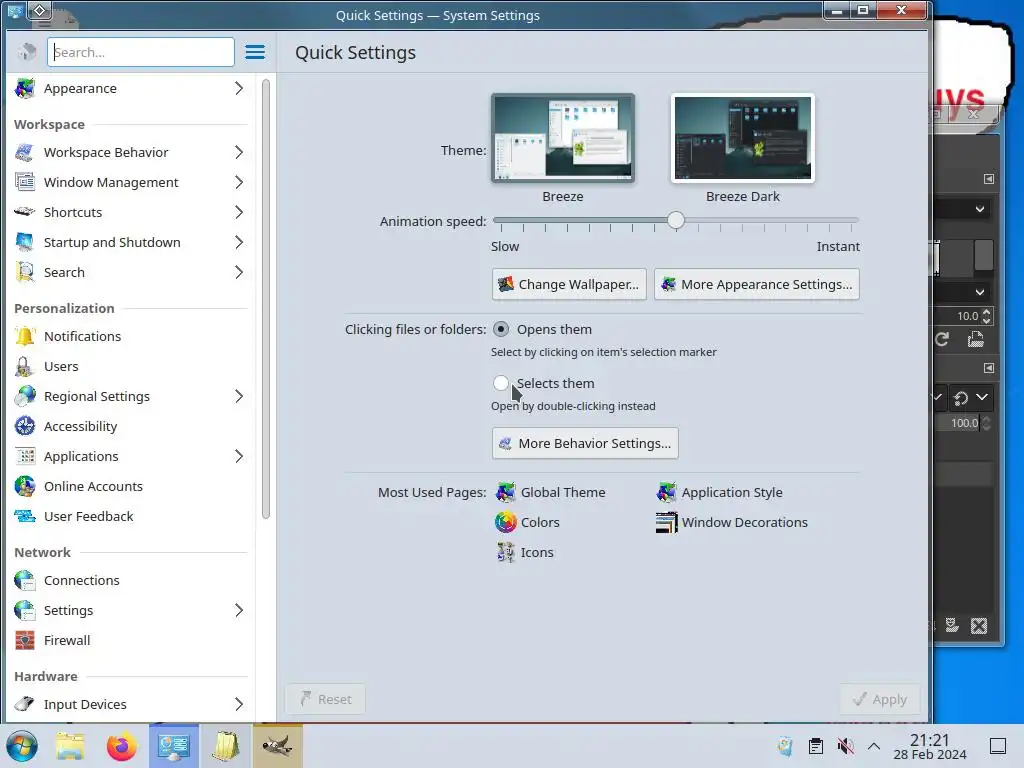The height and width of the screenshot is (768, 1024).
Task: Expand Workspace Behavior chevron
Action: pyautogui.click(x=239, y=152)
